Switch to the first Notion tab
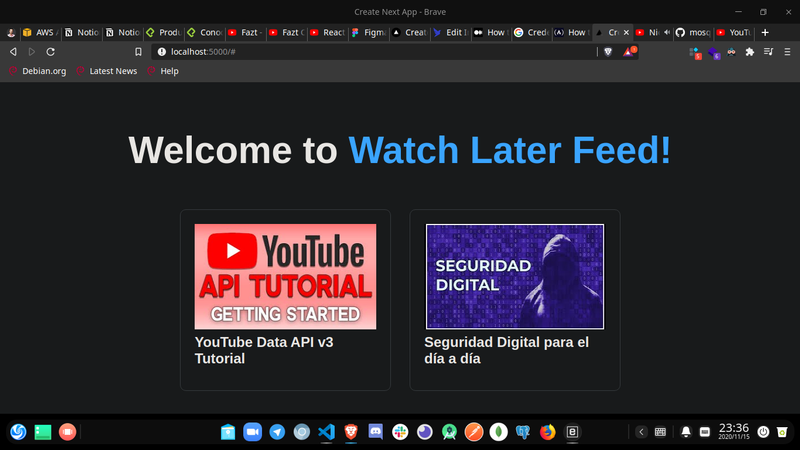800x450 pixels. 82,32
